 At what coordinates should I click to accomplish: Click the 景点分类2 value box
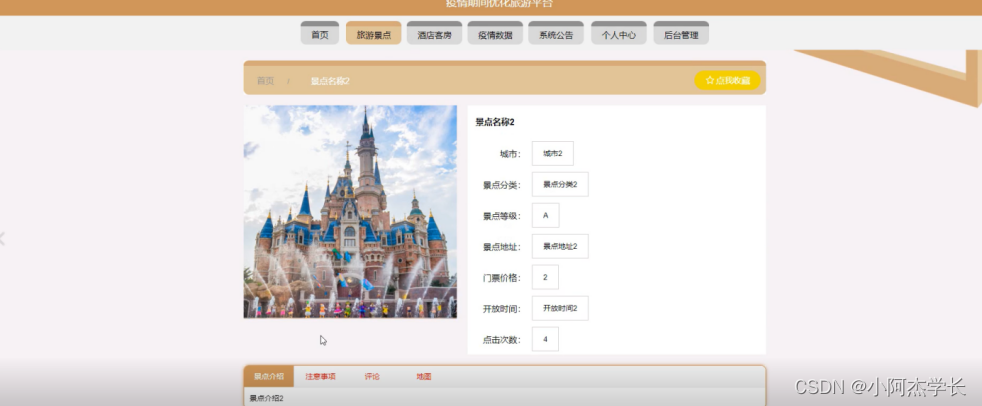tap(560, 184)
